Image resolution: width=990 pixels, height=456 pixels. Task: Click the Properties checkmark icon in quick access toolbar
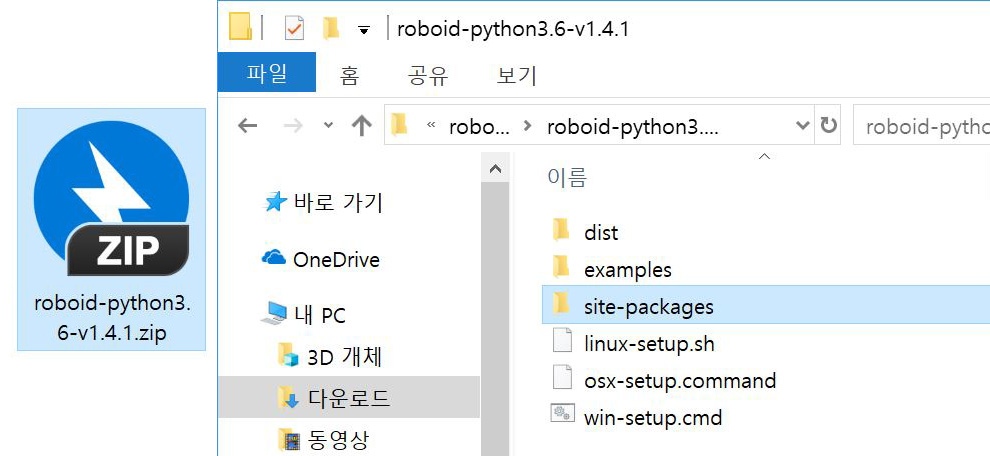tap(294, 29)
